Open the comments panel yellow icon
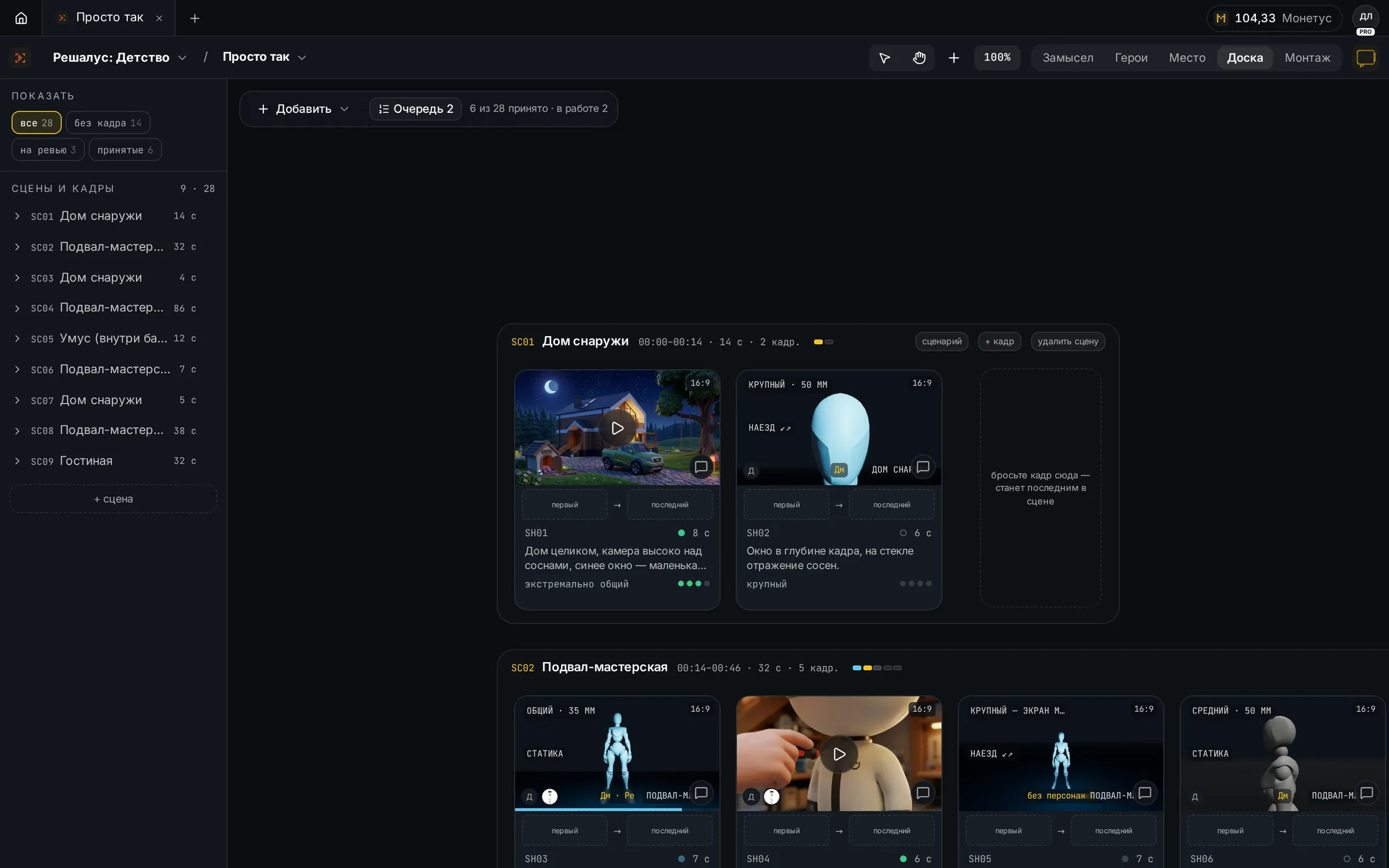The height and width of the screenshot is (868, 1389). point(1366,58)
